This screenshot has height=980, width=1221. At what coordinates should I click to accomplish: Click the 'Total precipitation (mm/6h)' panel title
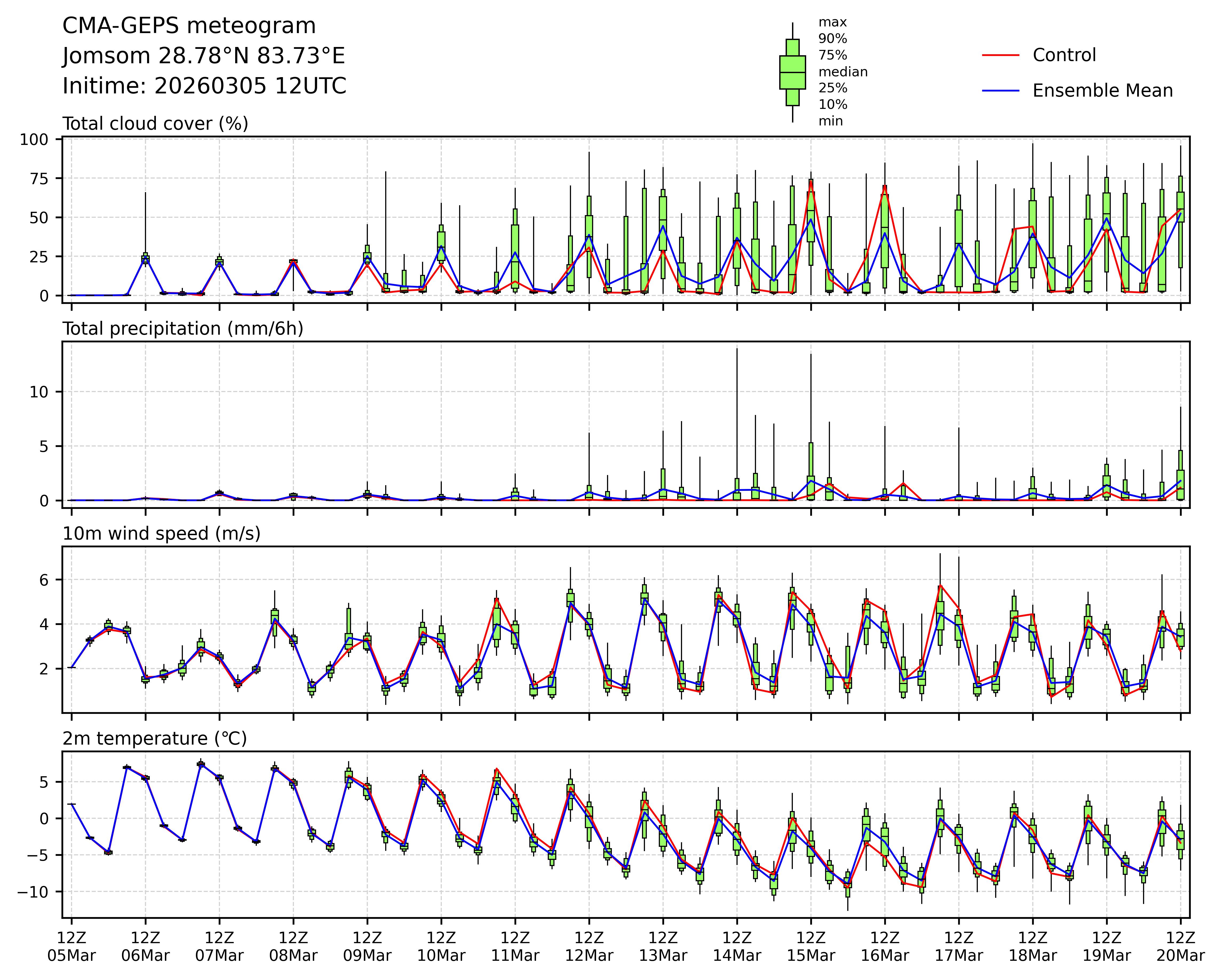coord(182,328)
